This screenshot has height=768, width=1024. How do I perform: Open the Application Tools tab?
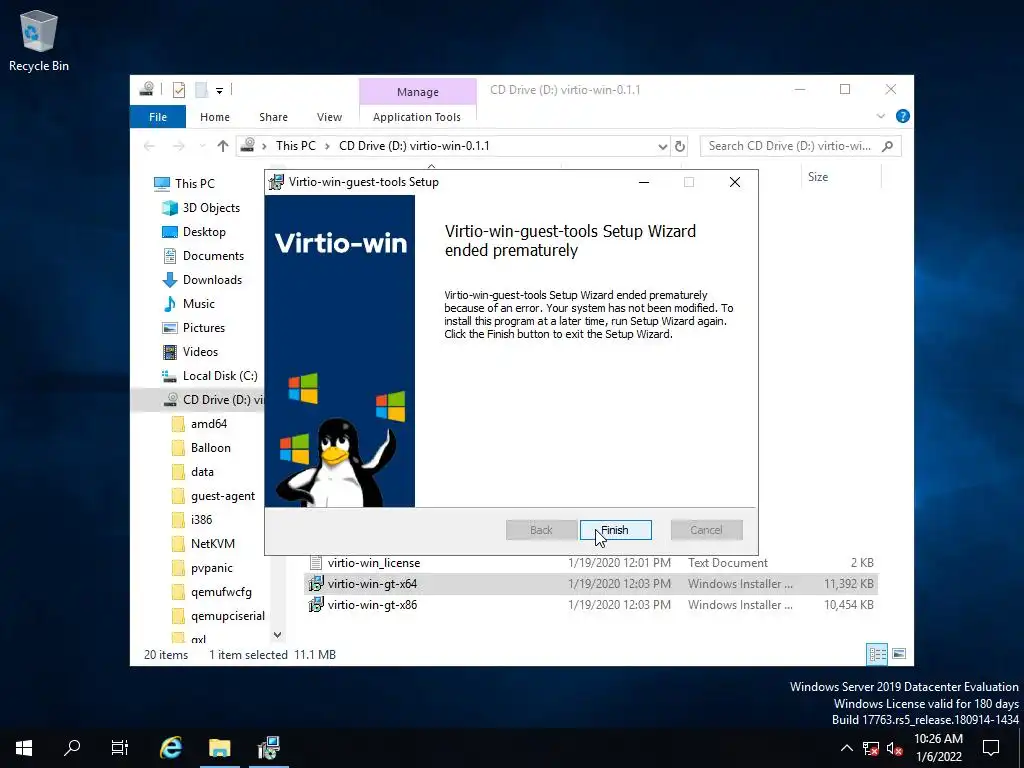click(417, 117)
